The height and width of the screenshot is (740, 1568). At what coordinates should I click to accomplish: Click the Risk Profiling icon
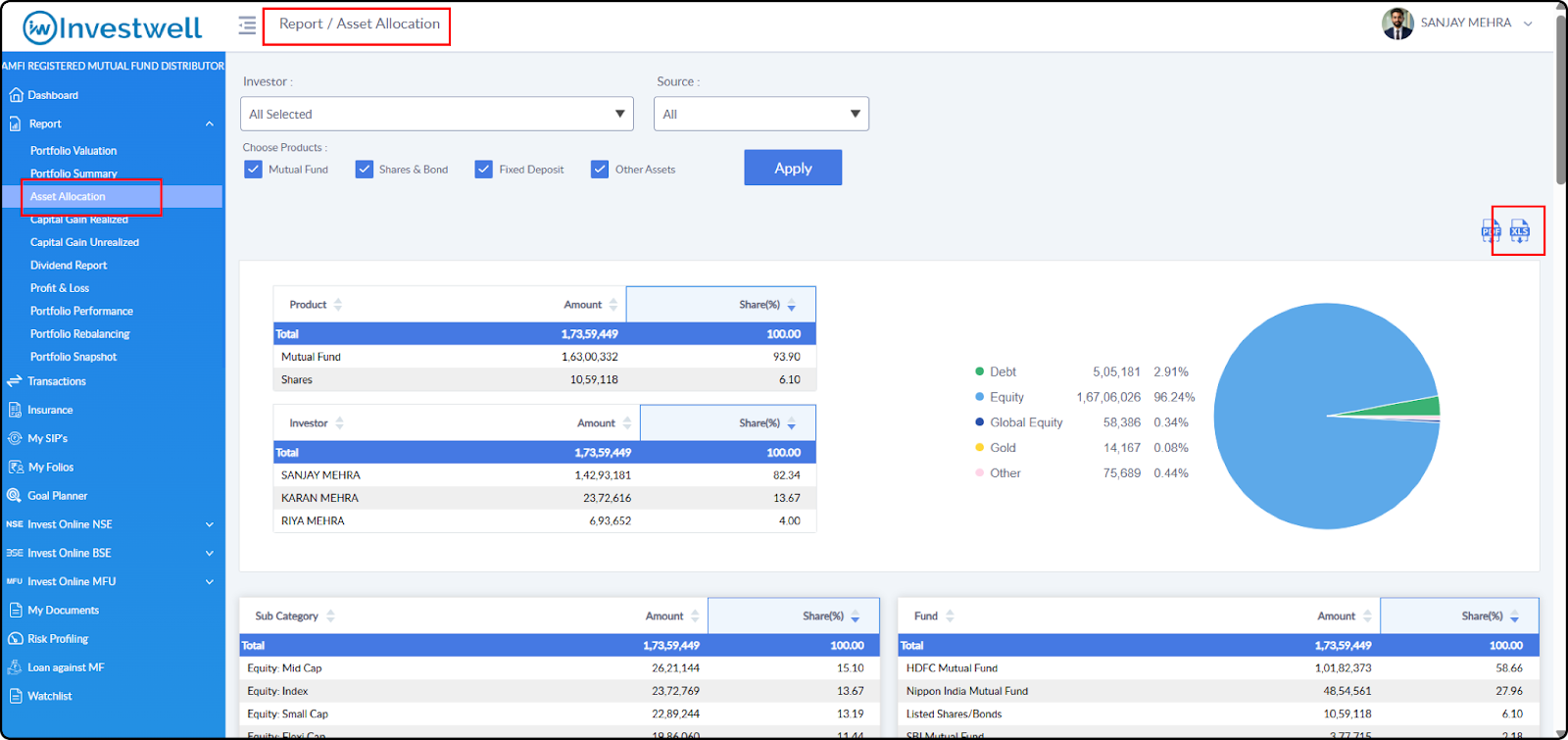pyautogui.click(x=16, y=639)
